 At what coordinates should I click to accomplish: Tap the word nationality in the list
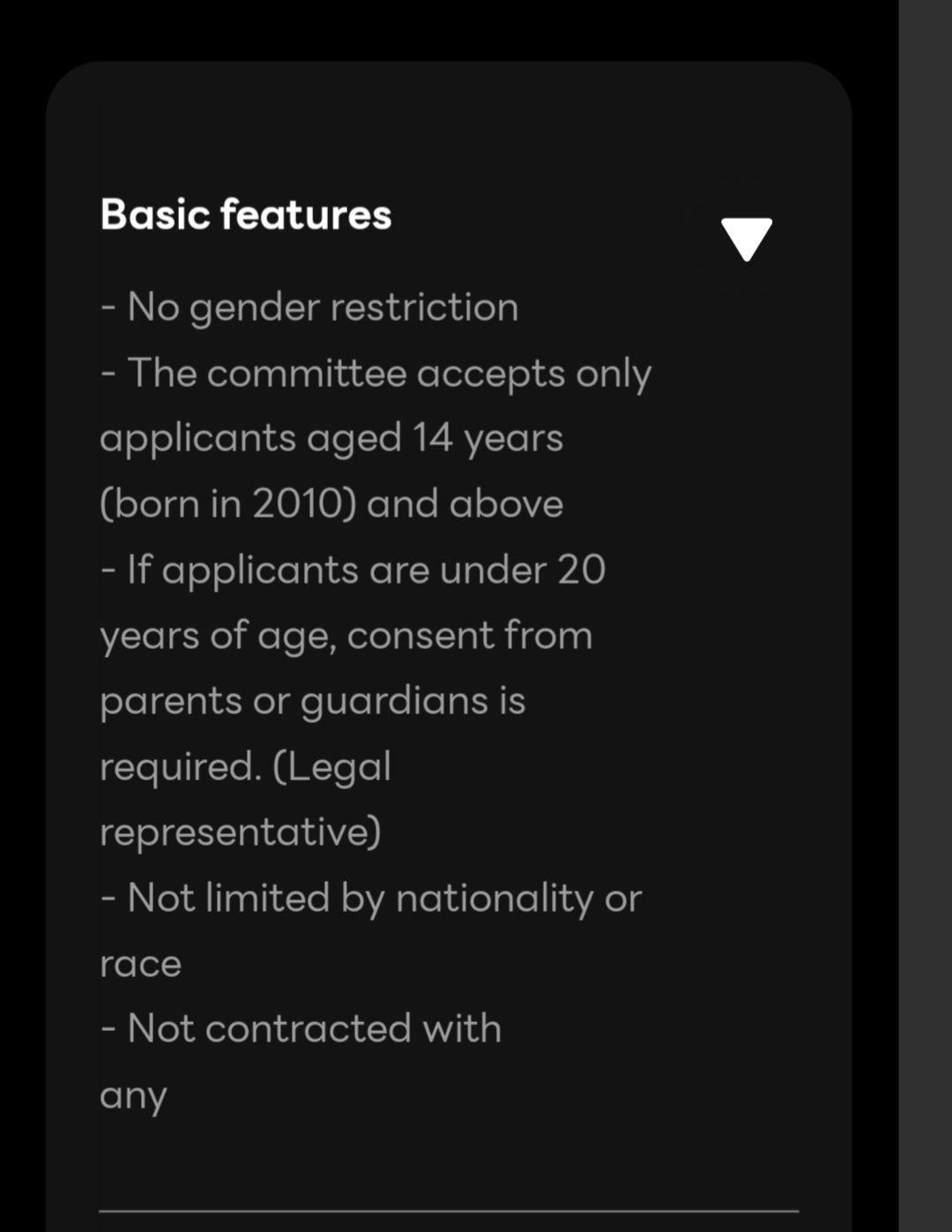(x=495, y=899)
